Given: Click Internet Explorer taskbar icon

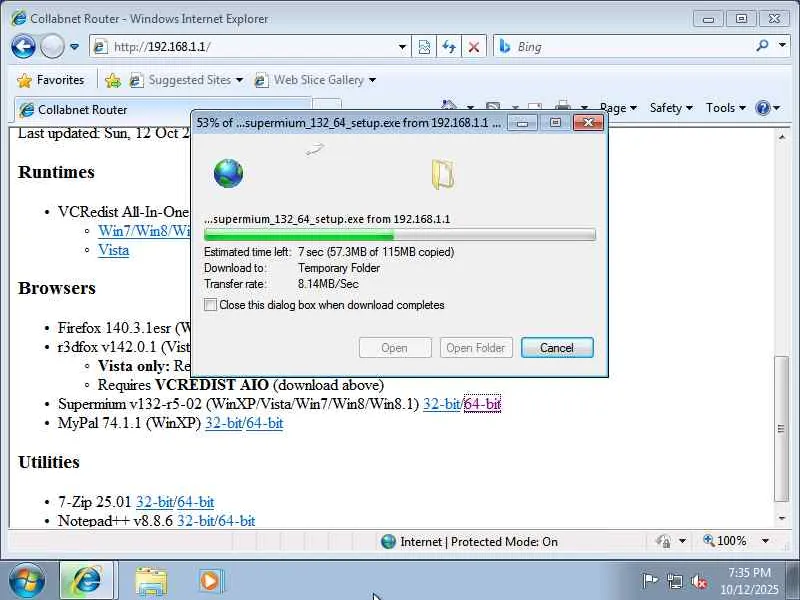Looking at the screenshot, I should pos(88,580).
